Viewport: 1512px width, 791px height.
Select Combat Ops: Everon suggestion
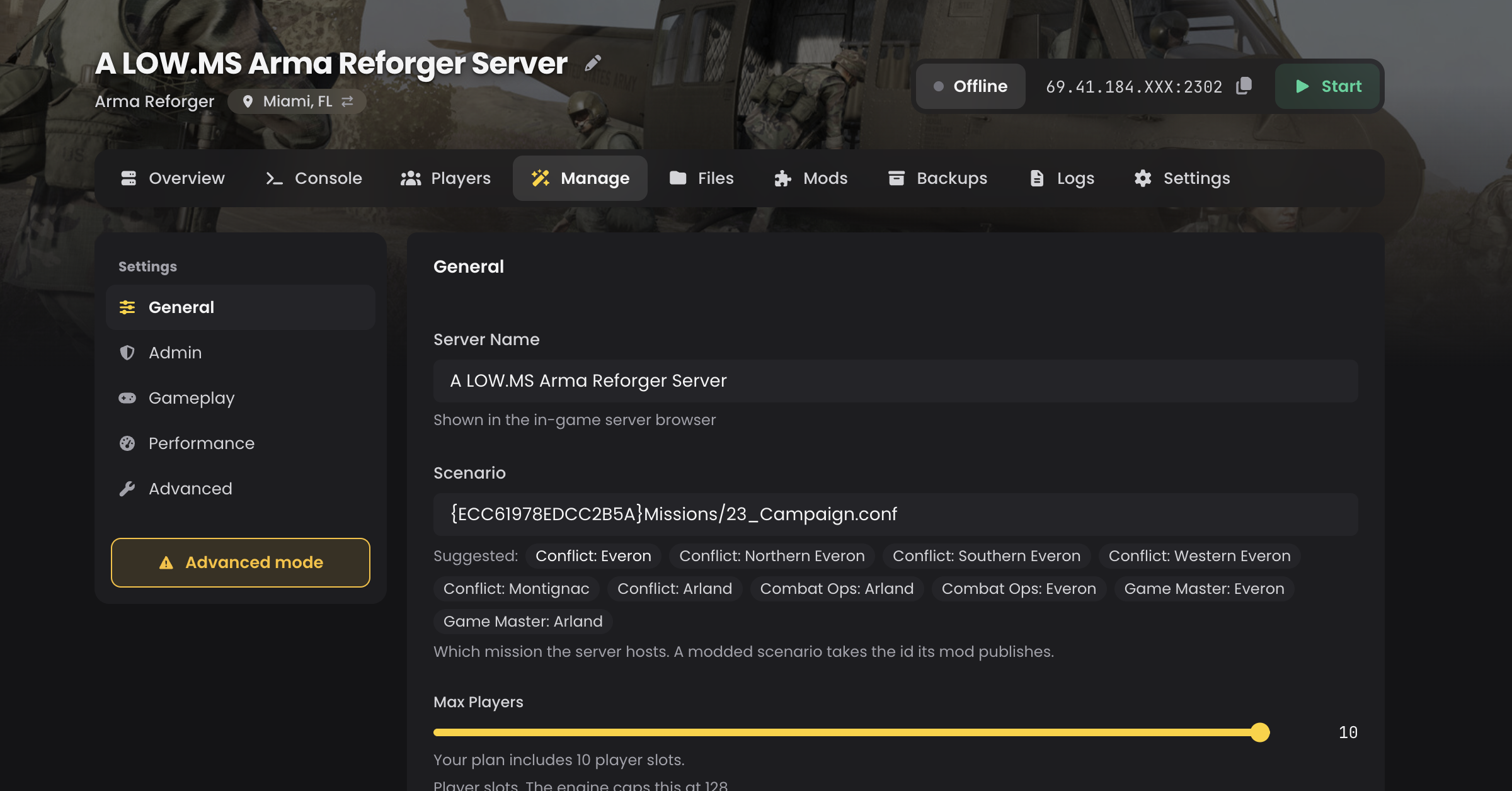tap(1019, 589)
